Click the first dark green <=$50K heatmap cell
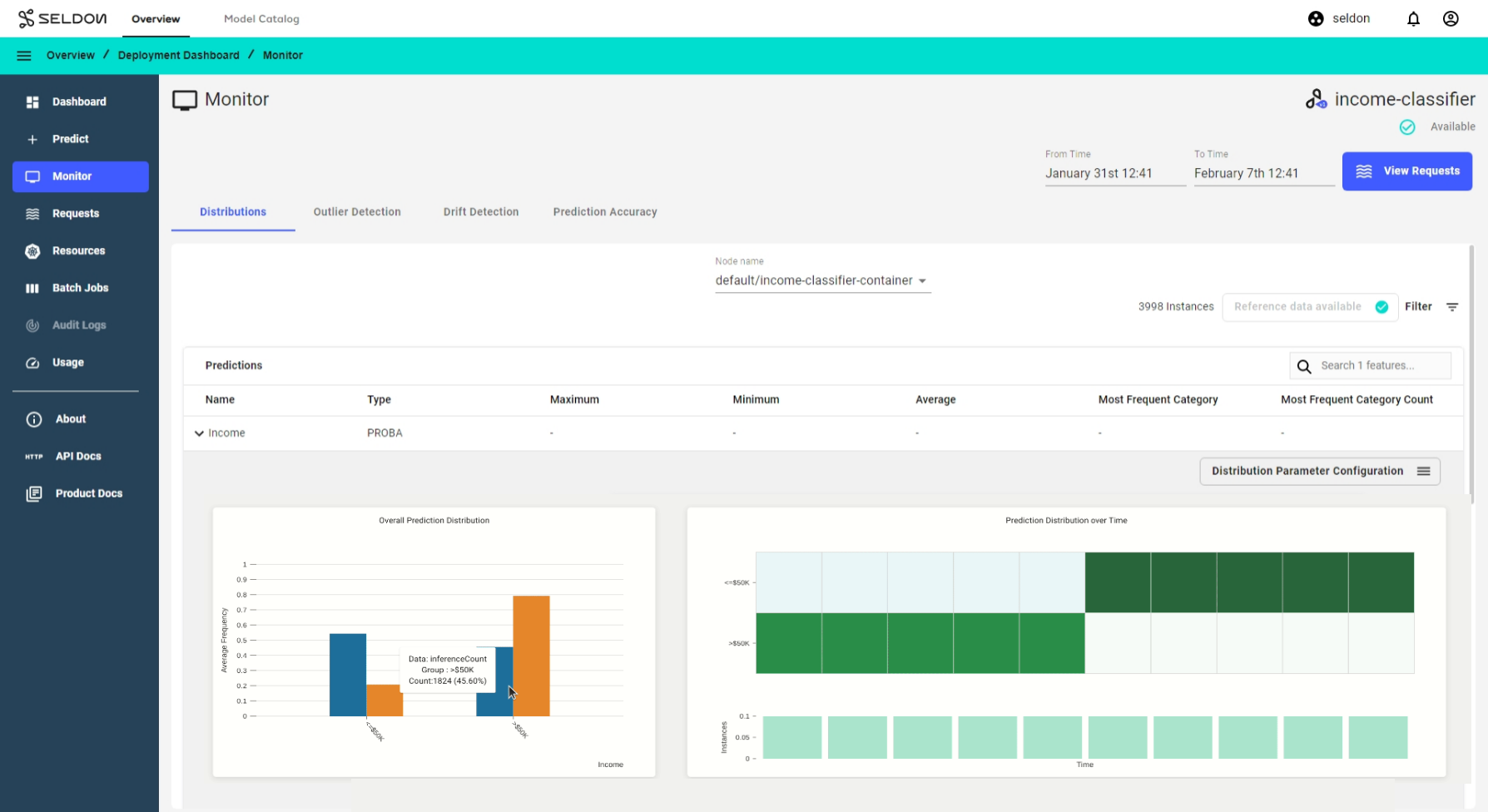This screenshot has width=1488, height=812. 1118,582
